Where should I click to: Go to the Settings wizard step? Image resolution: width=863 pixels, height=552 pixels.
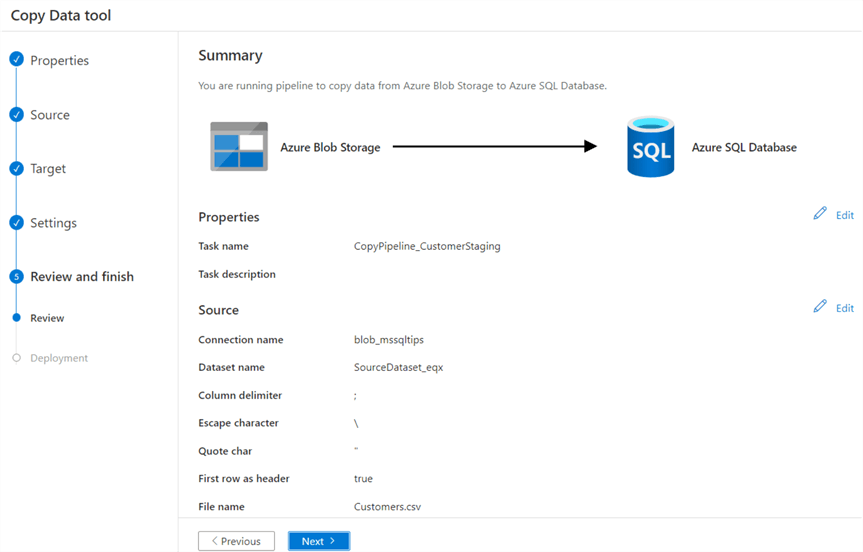[x=53, y=223]
